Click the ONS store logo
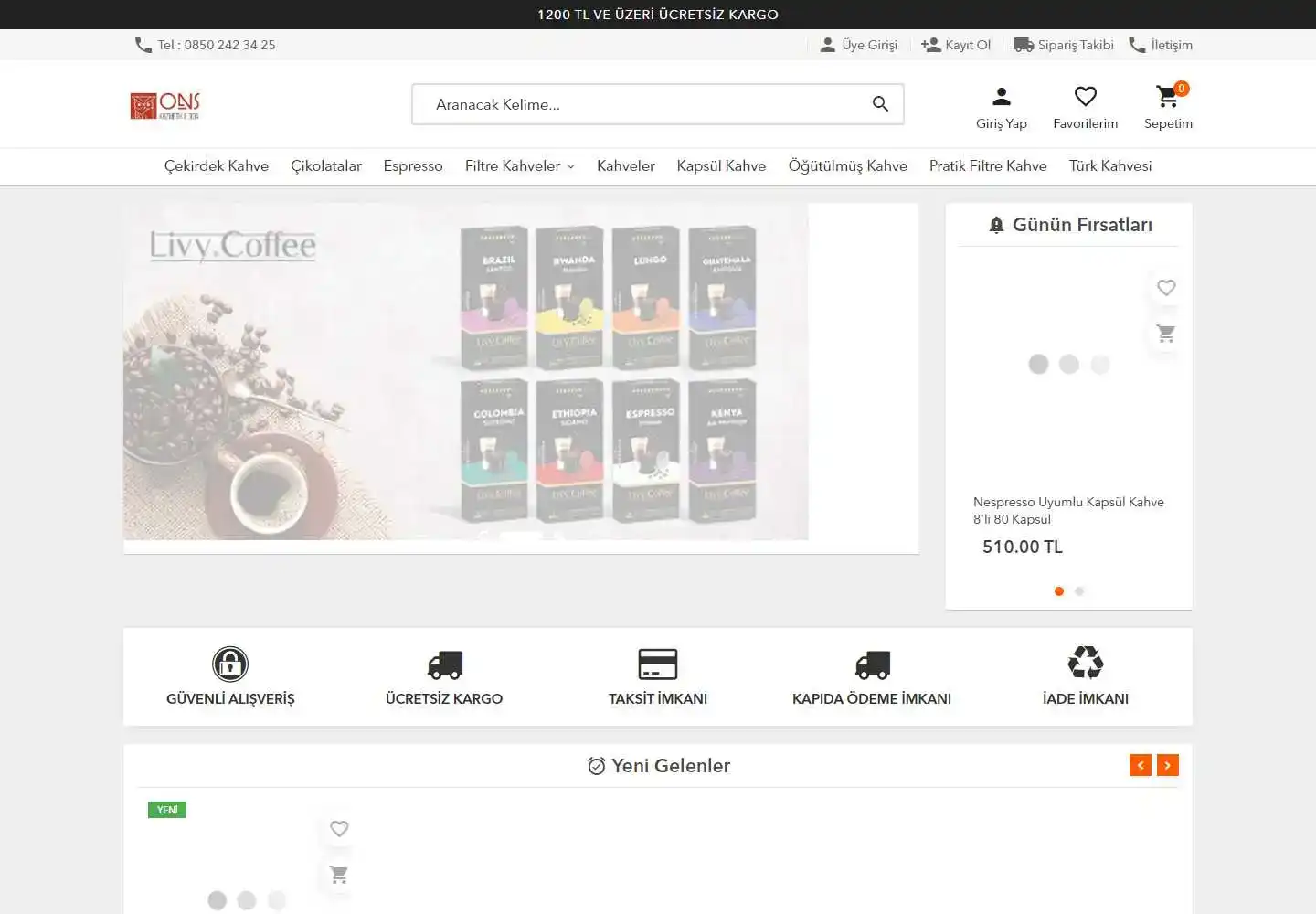This screenshot has height=914, width=1316. pyautogui.click(x=165, y=106)
